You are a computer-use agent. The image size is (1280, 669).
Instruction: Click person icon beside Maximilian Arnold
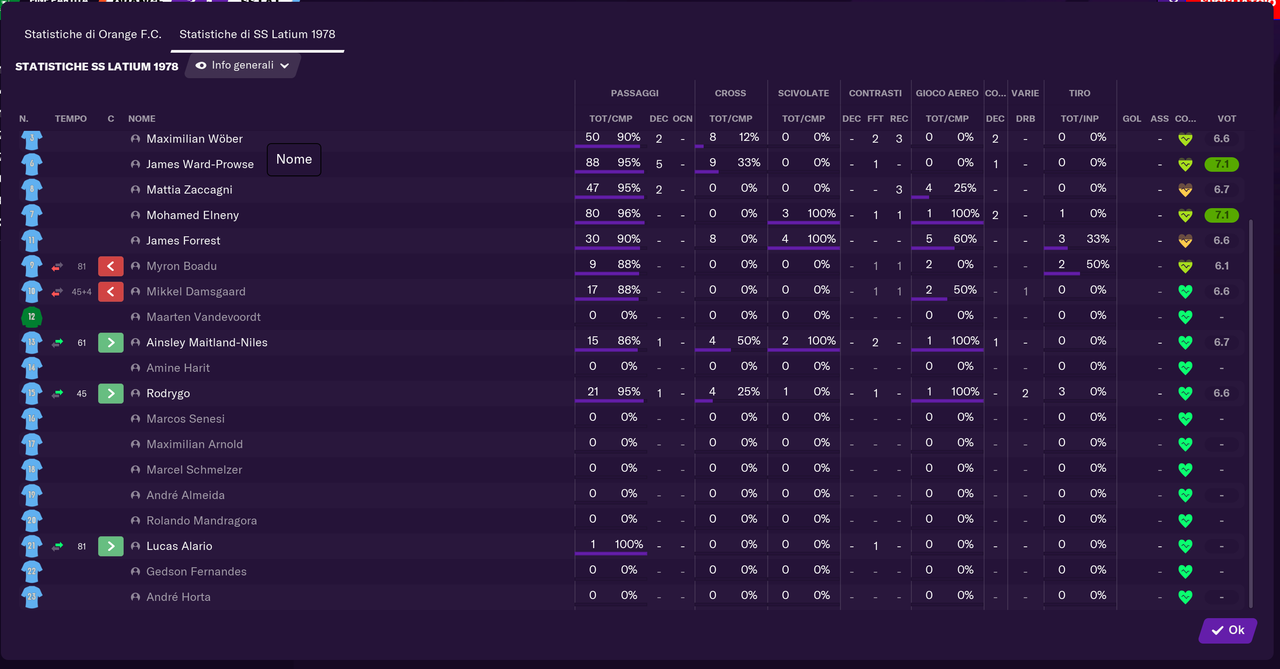[x=136, y=444]
